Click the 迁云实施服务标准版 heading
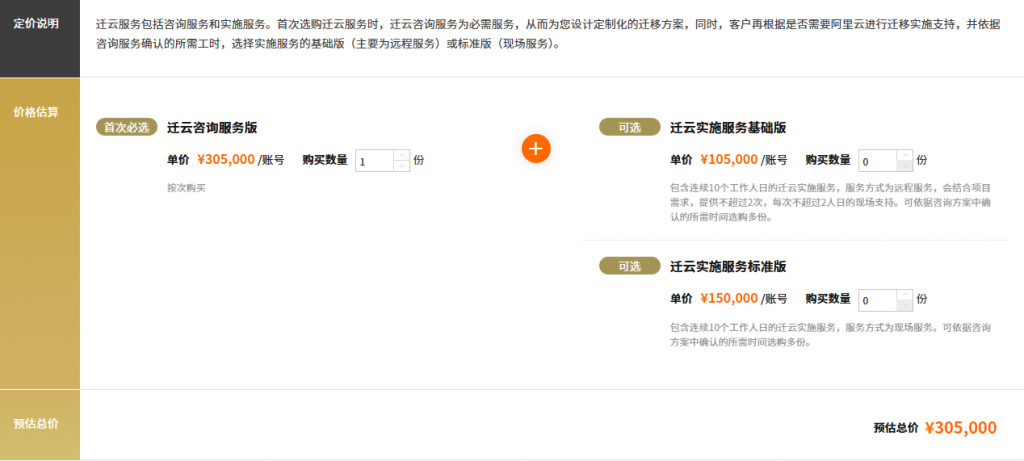The width and height of the screenshot is (1024, 461). tap(727, 267)
